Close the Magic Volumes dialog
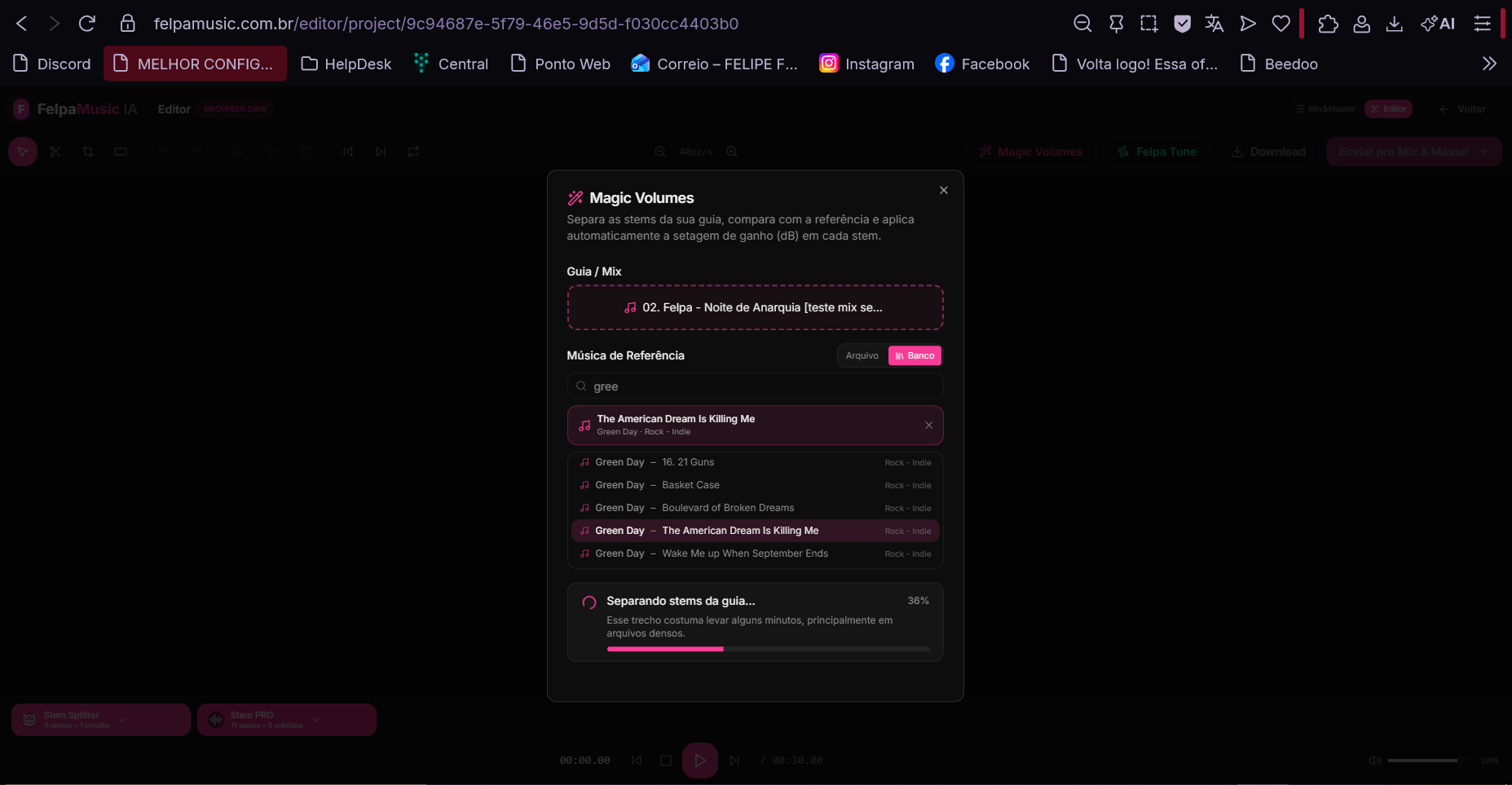The image size is (1512, 785). pos(943,190)
